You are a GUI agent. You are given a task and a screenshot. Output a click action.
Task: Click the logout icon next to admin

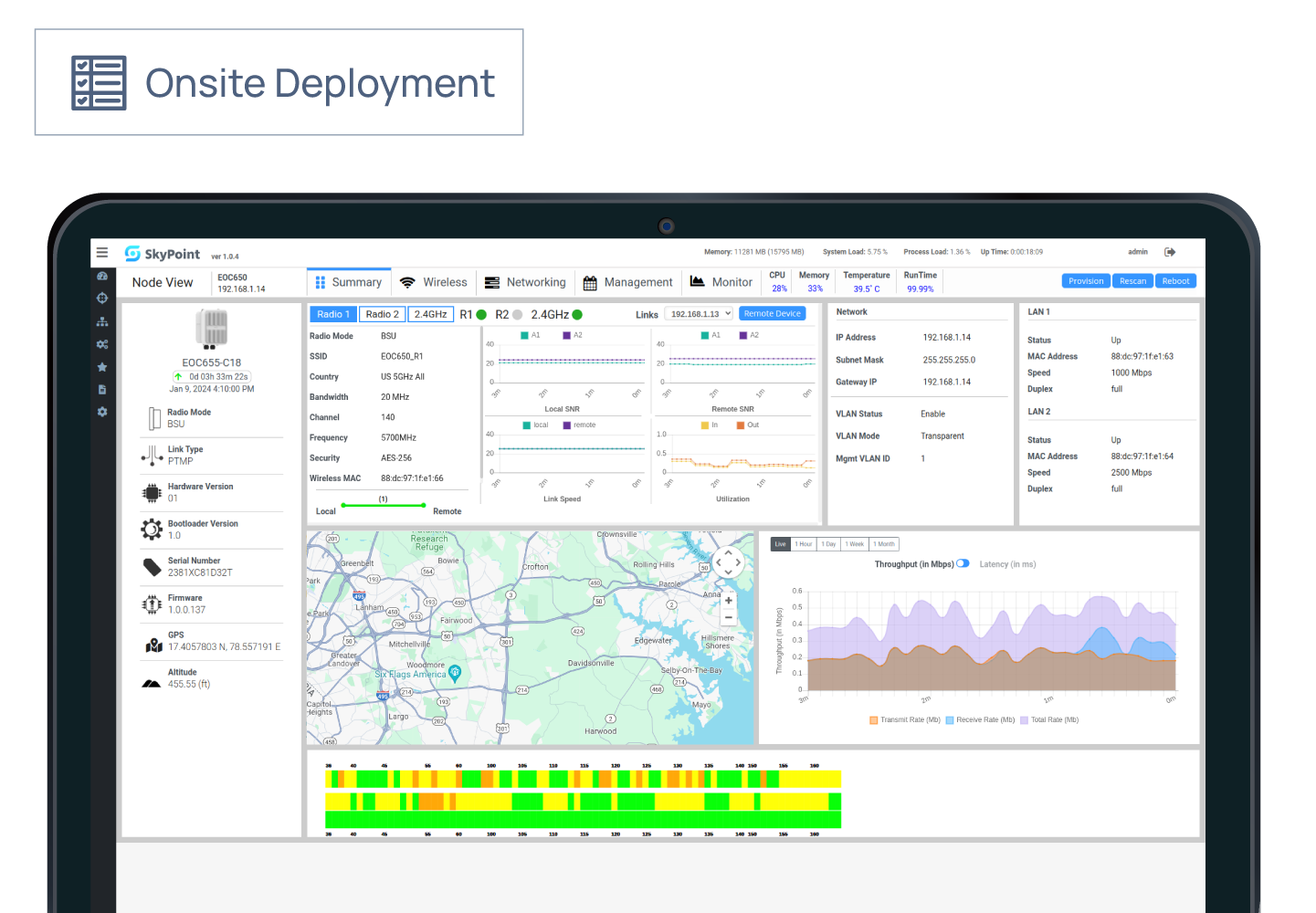tap(1170, 251)
